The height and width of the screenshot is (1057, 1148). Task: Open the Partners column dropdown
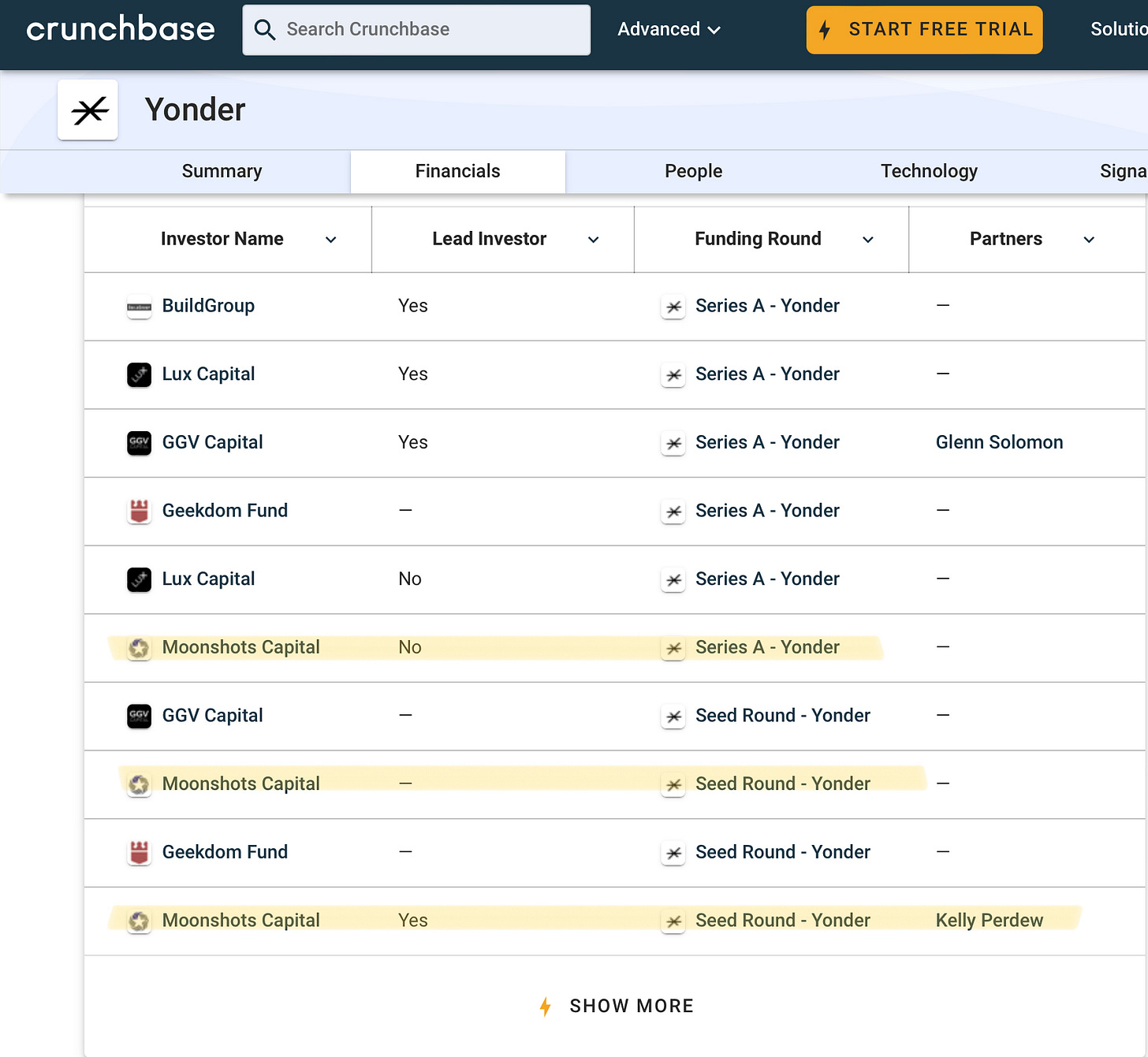[x=1089, y=240]
